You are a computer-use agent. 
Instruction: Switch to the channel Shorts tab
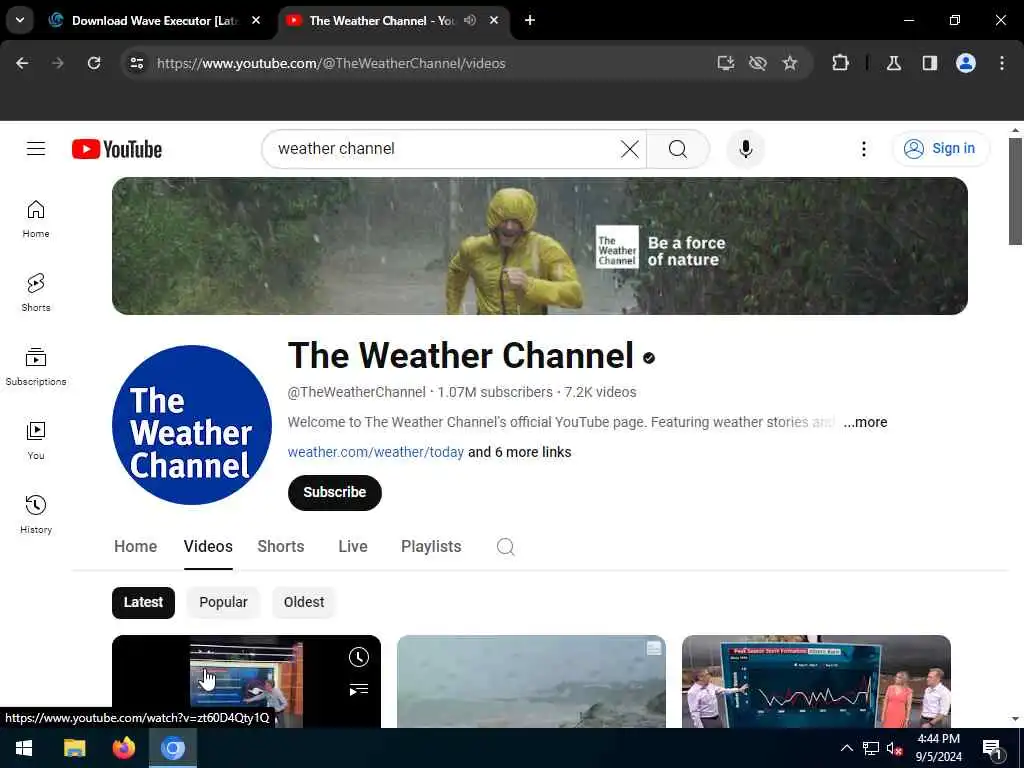pos(281,547)
